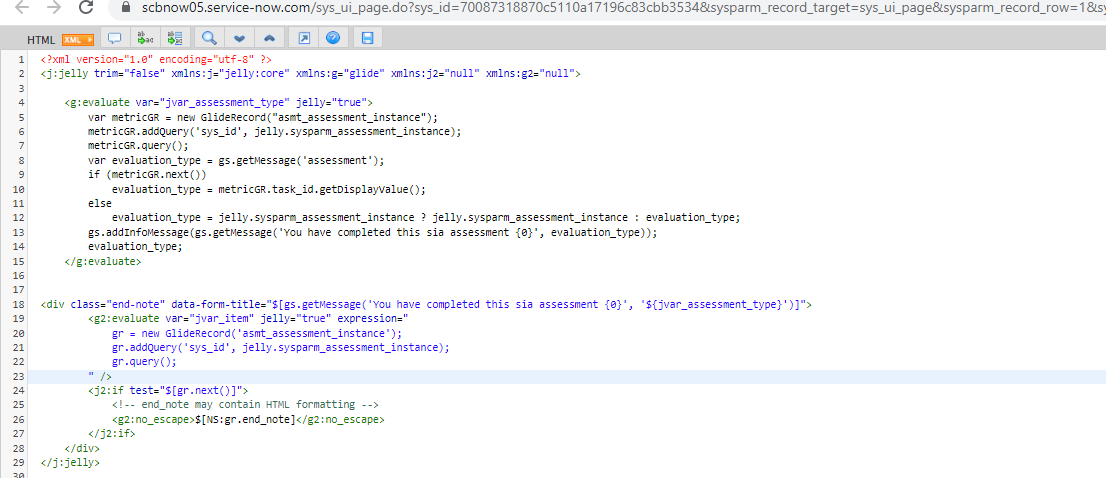Click the HTML field label
Screen dimensions: 1106x478
[x=41, y=40]
